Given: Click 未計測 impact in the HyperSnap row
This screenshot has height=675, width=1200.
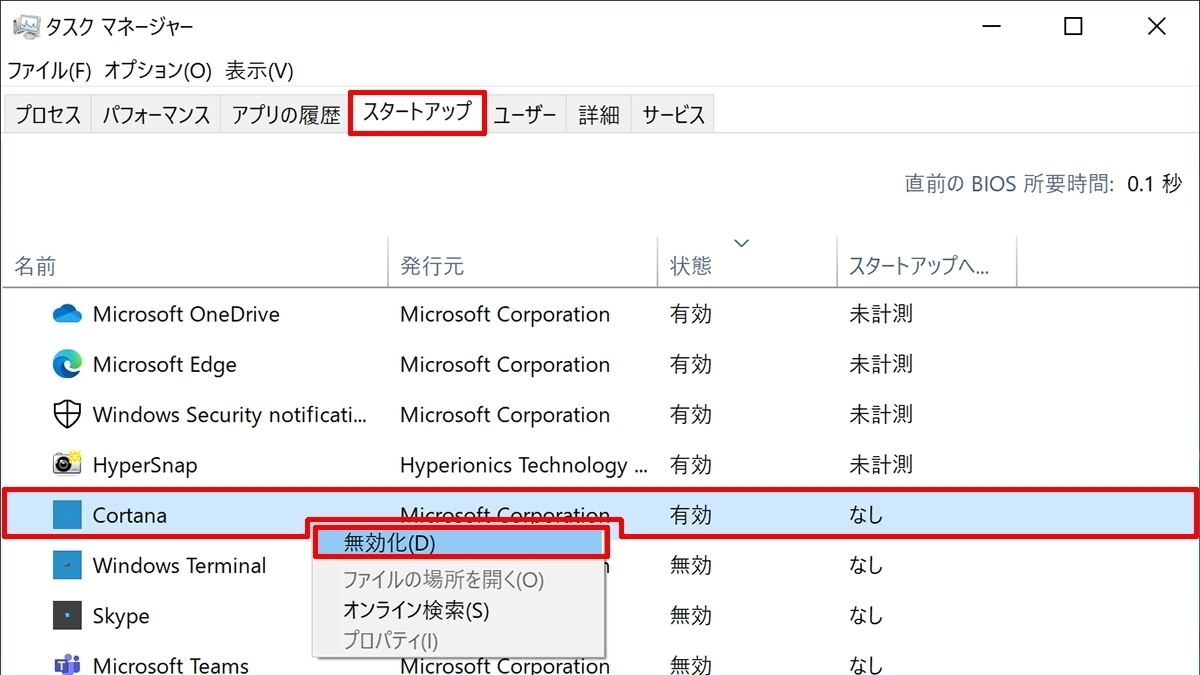Looking at the screenshot, I should pos(881,465).
